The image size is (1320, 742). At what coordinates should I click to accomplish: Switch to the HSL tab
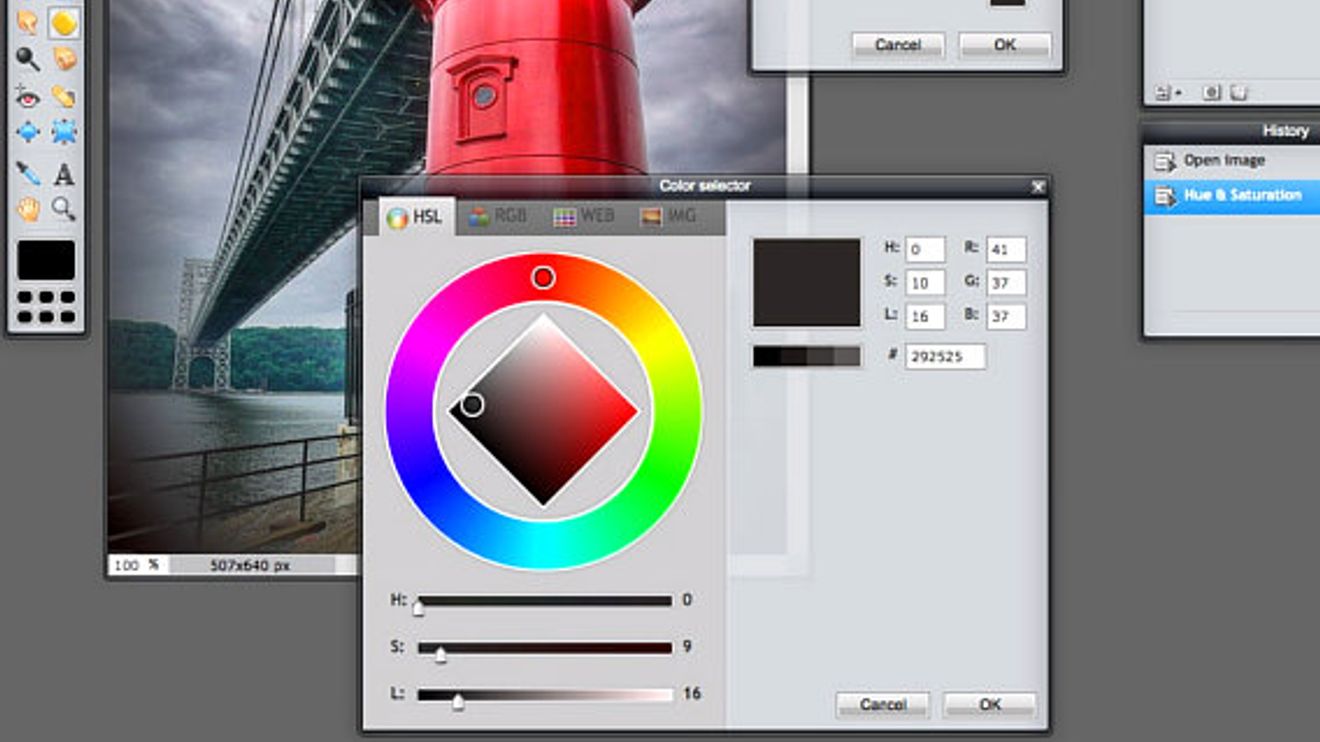417,216
